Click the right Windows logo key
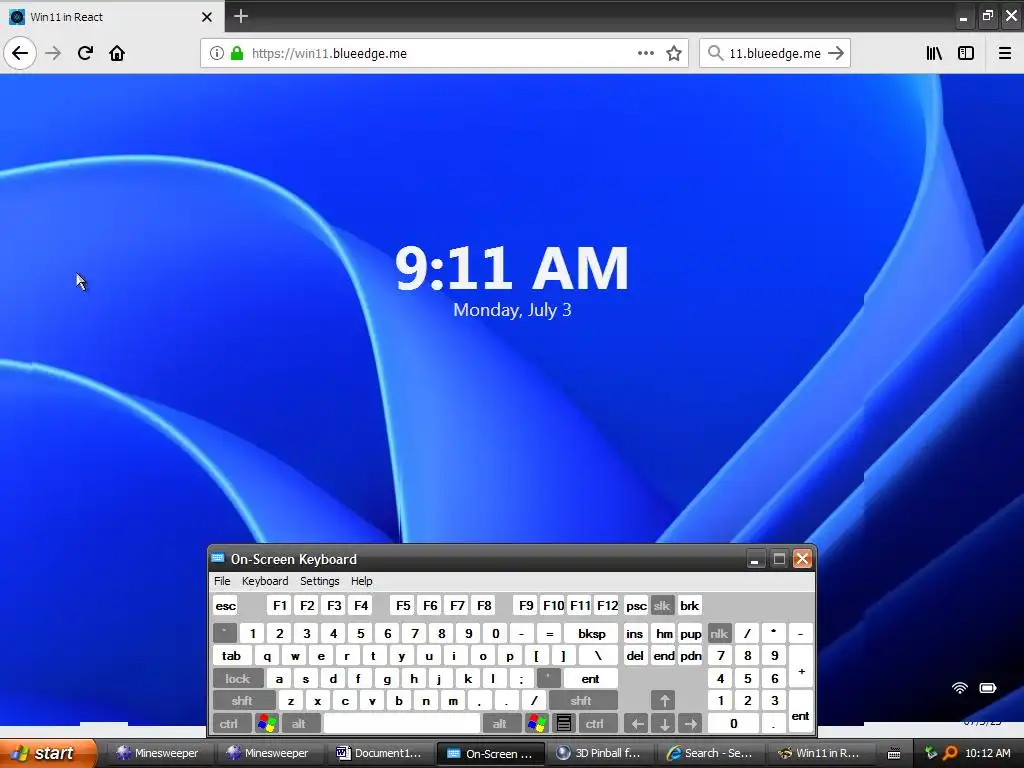This screenshot has height=768, width=1024. (x=537, y=724)
